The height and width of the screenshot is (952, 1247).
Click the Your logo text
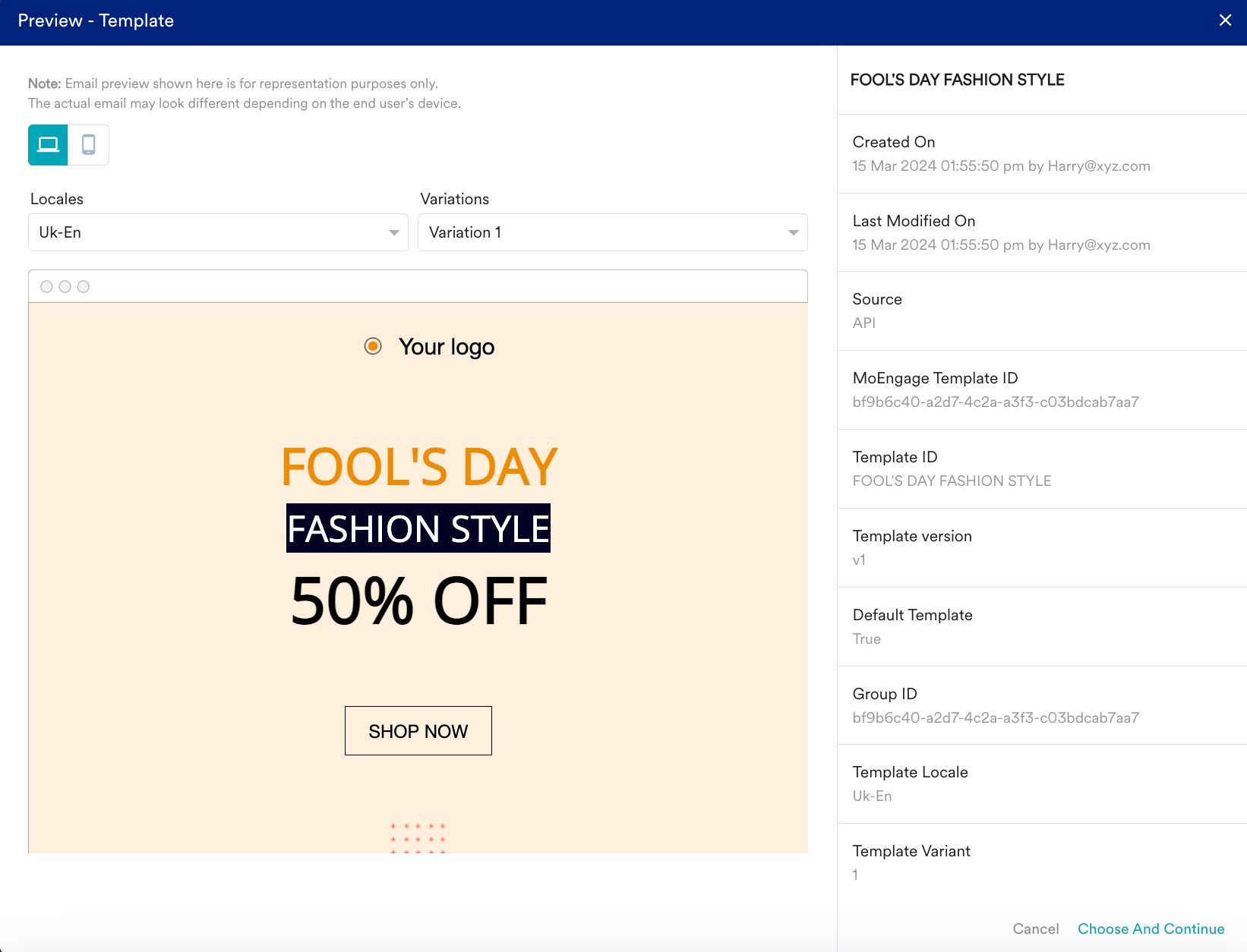coord(447,346)
